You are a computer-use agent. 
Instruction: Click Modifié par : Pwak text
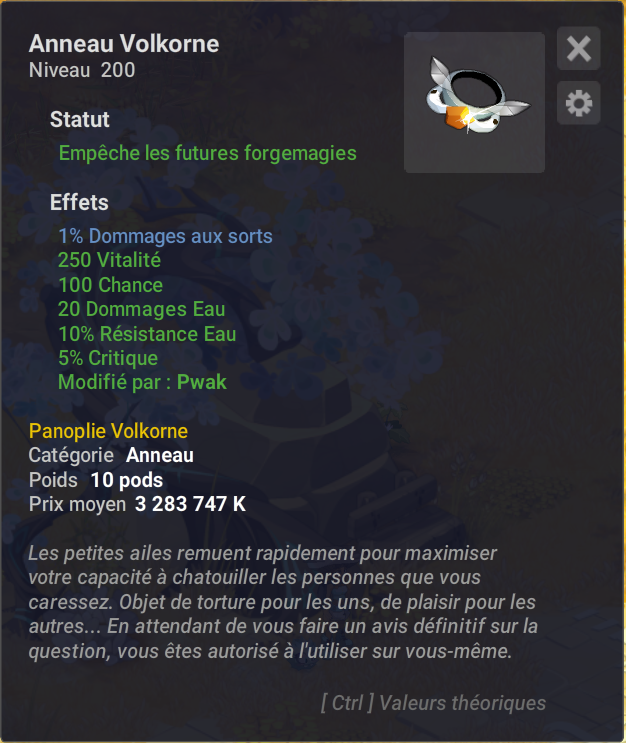142,382
